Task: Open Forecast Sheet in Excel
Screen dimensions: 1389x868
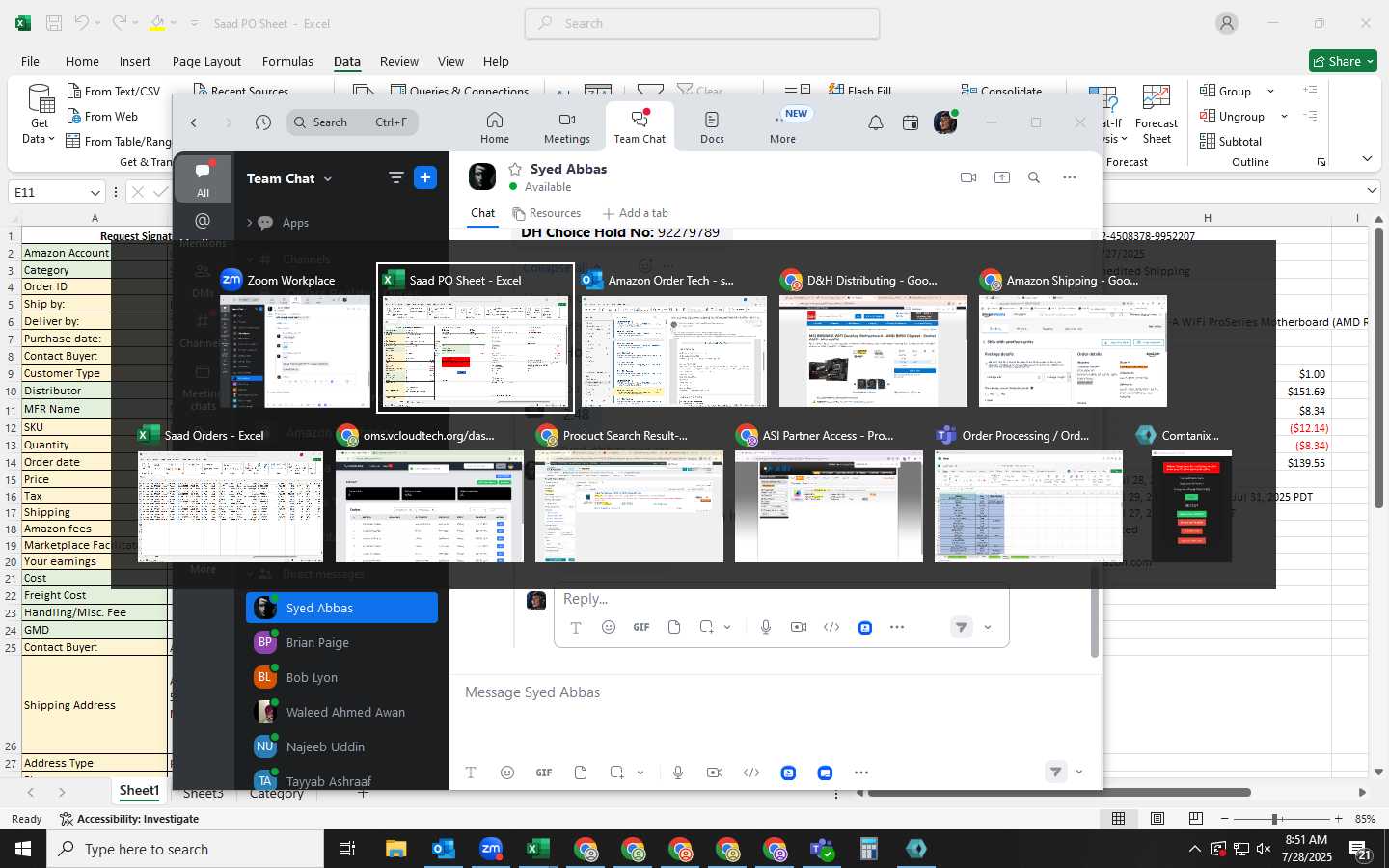Action: [1157, 116]
